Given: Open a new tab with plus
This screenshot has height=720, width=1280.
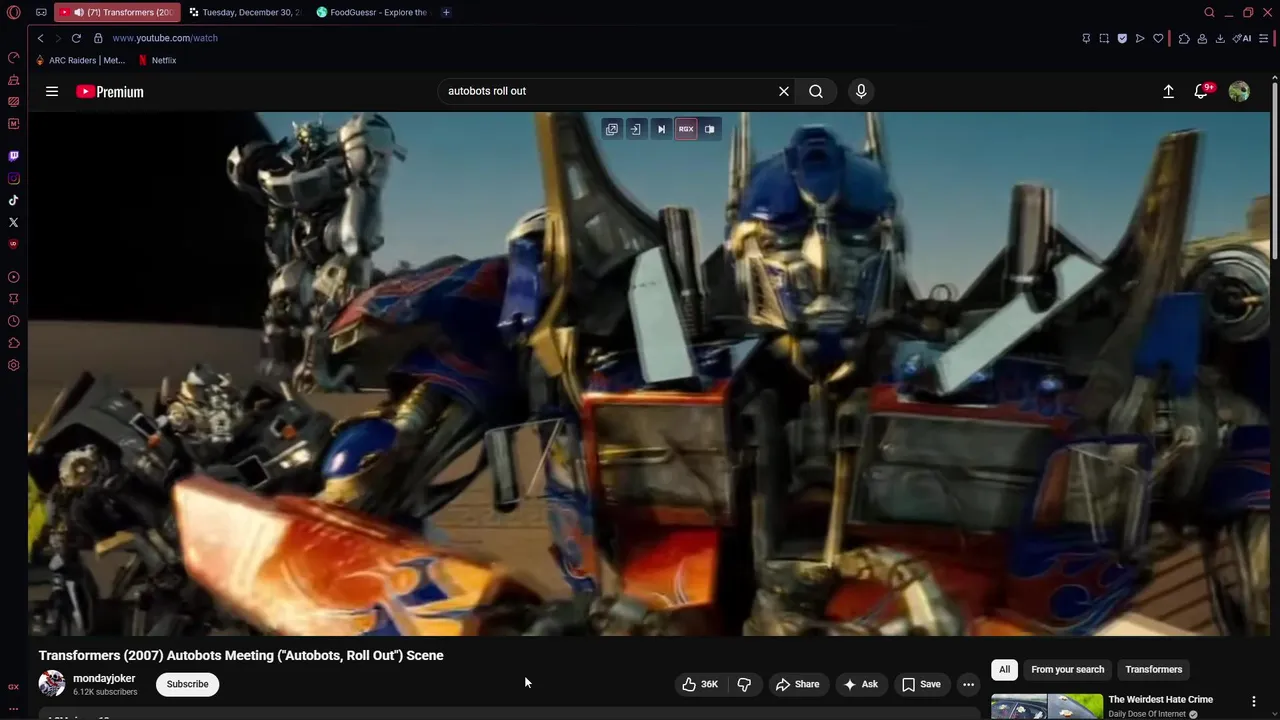Looking at the screenshot, I should [x=446, y=12].
